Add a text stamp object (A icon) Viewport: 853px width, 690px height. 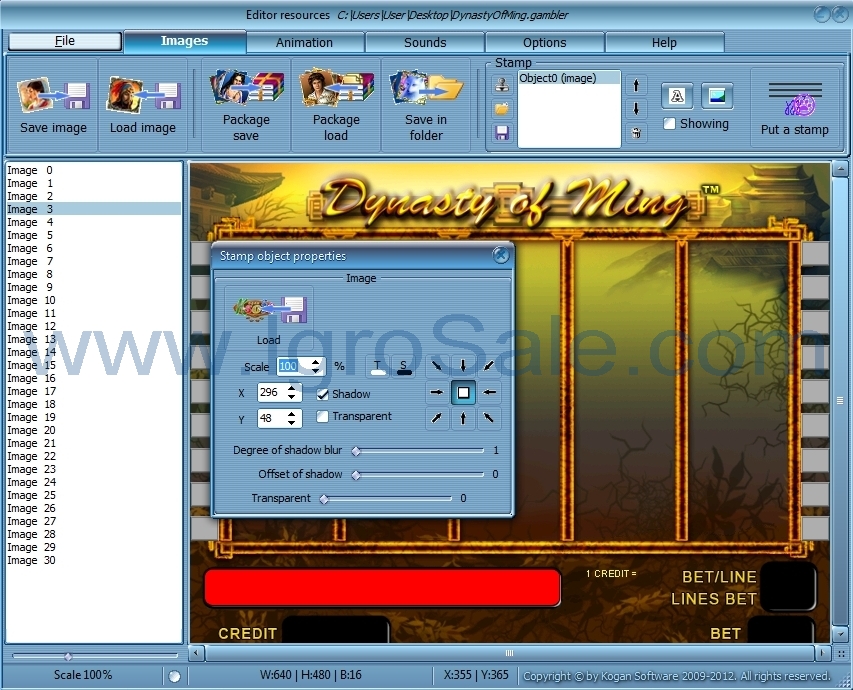click(x=677, y=96)
